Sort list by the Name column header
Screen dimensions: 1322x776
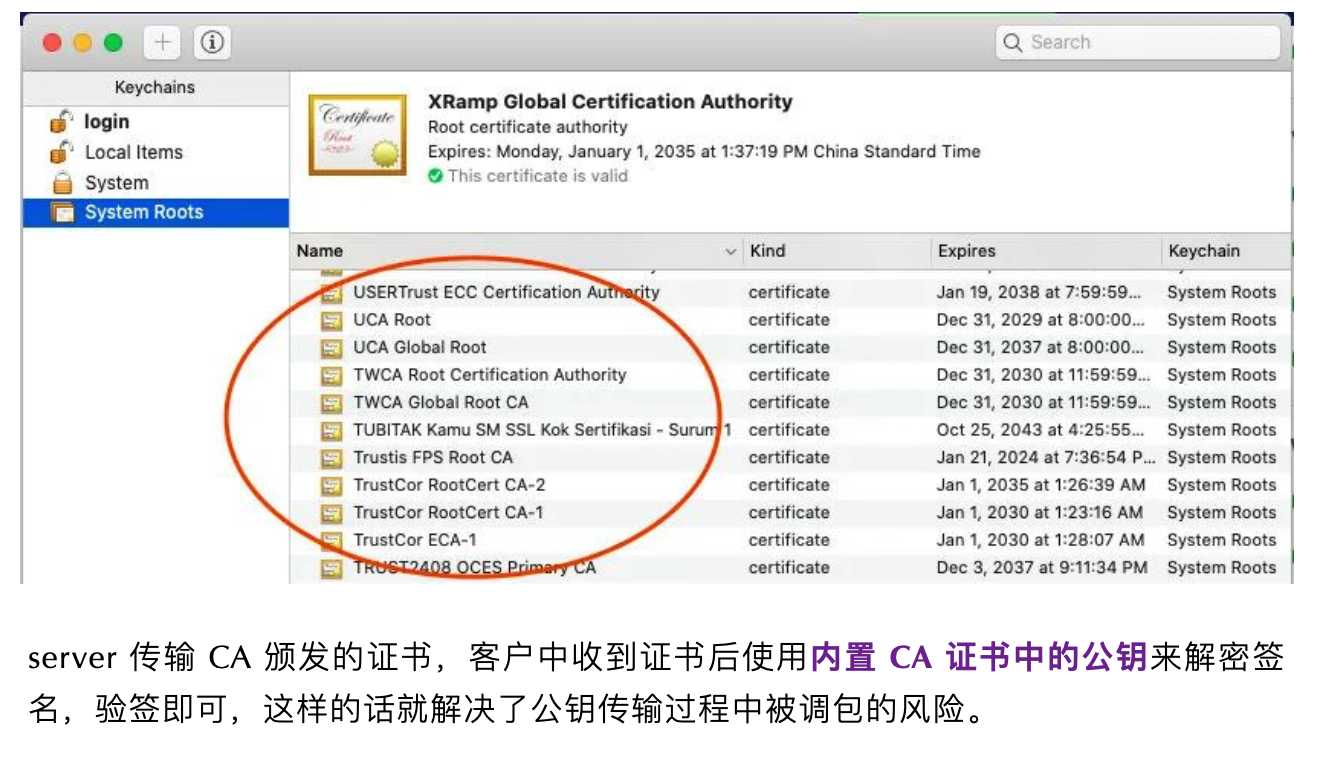[x=517, y=251]
